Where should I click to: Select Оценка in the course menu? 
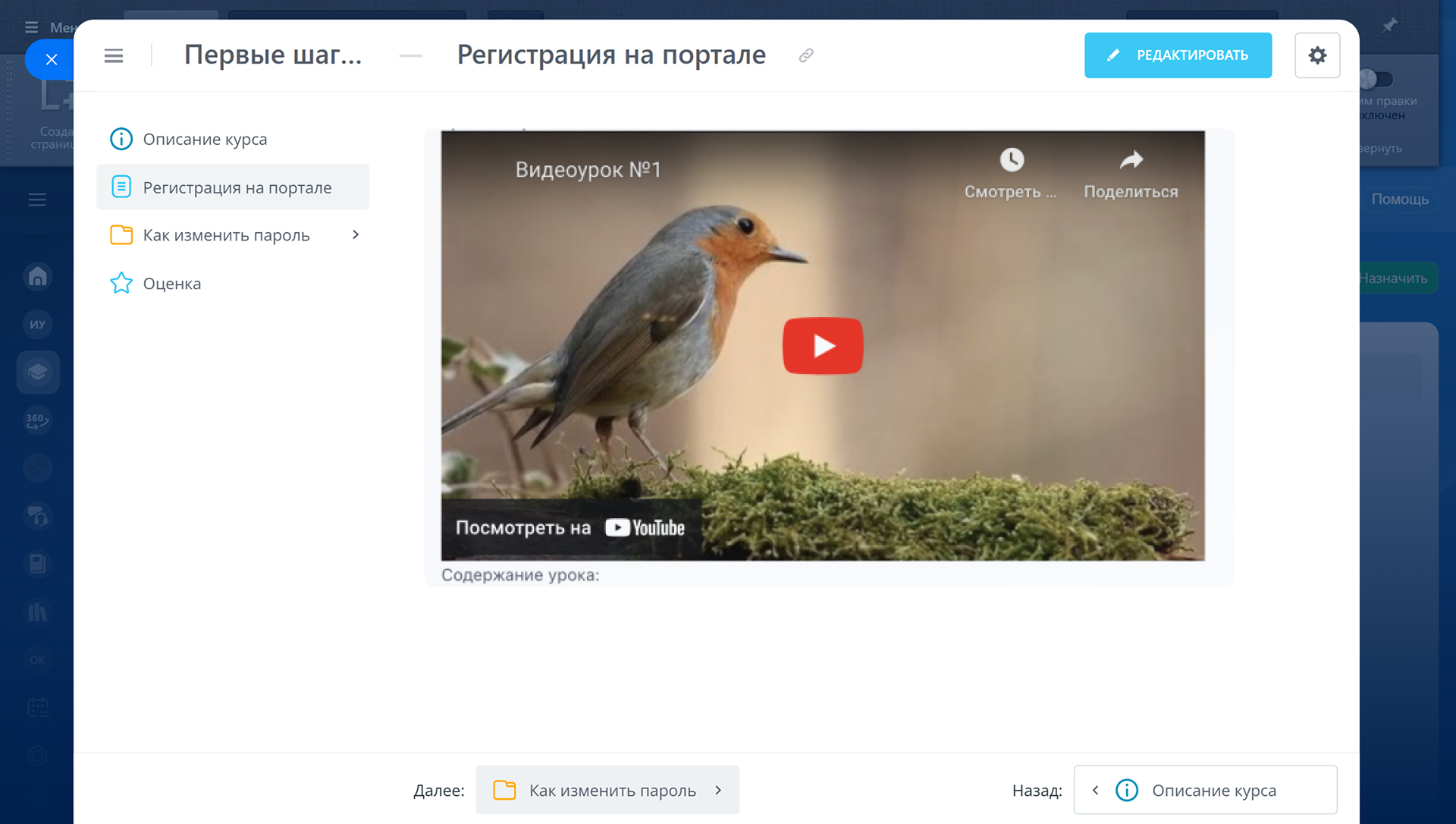click(x=172, y=284)
